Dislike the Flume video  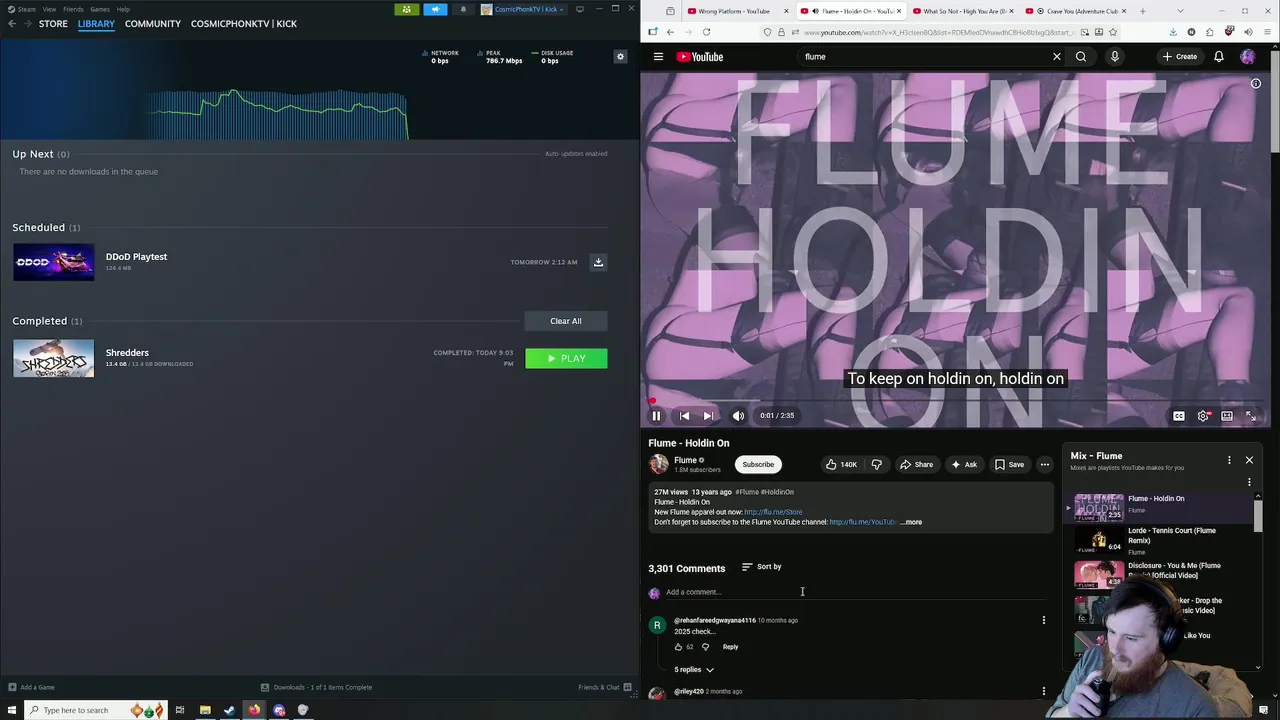click(877, 464)
